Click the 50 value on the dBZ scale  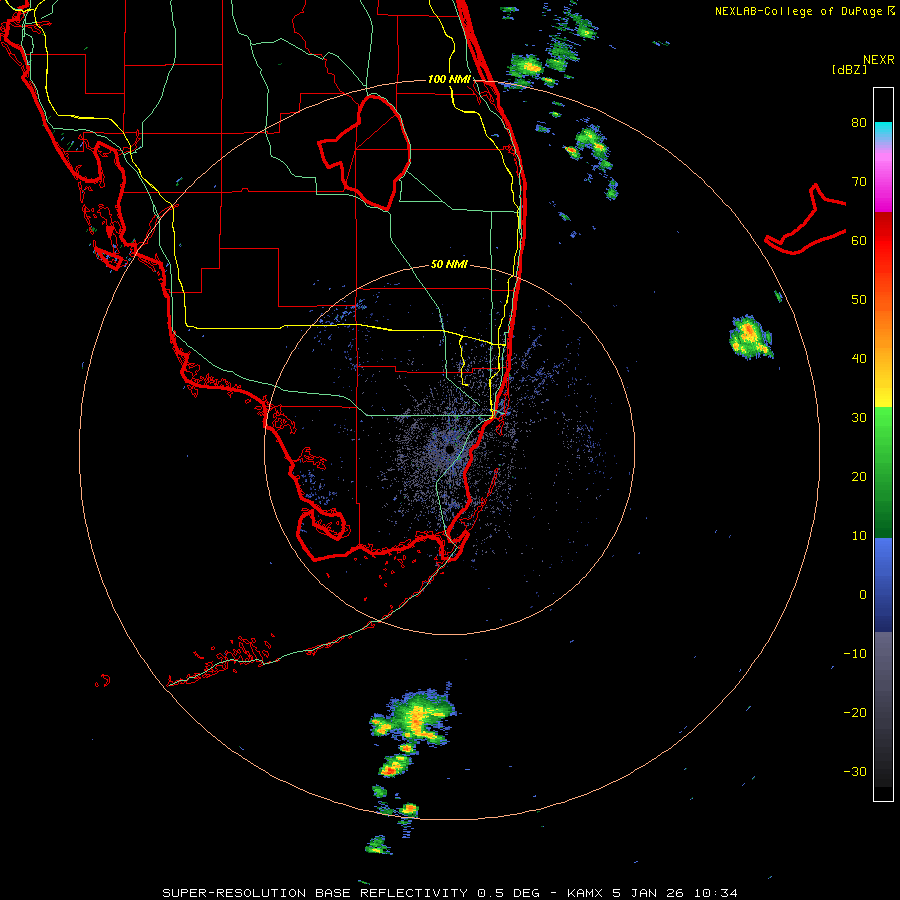(x=859, y=300)
